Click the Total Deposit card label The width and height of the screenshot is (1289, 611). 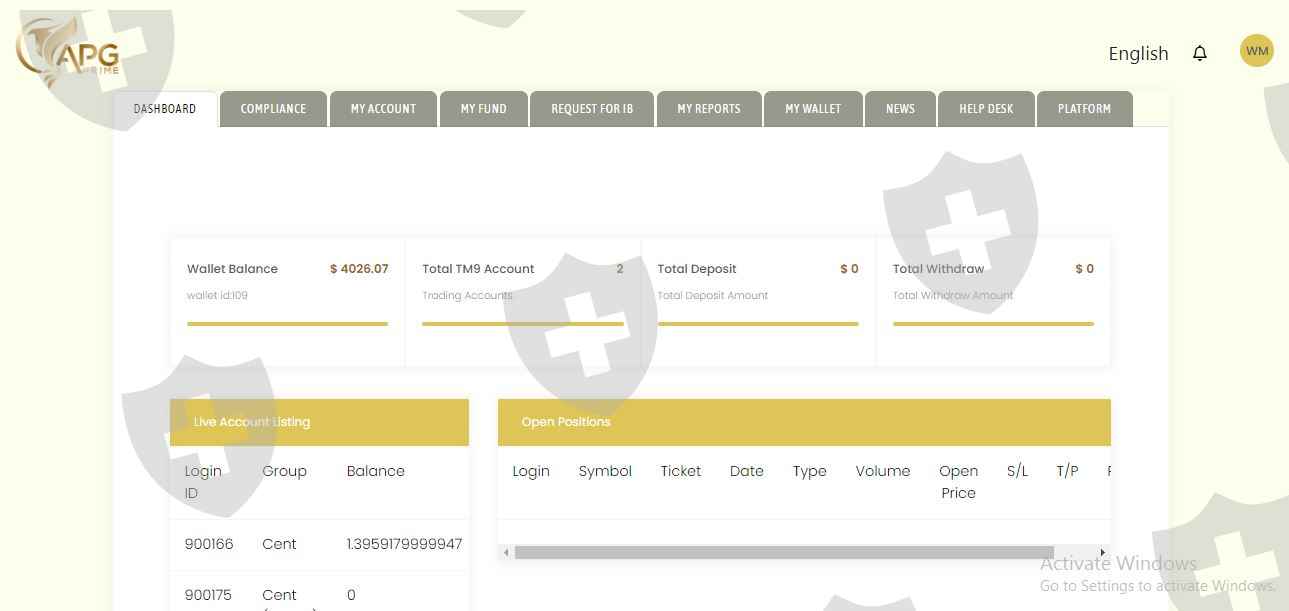click(x=697, y=269)
